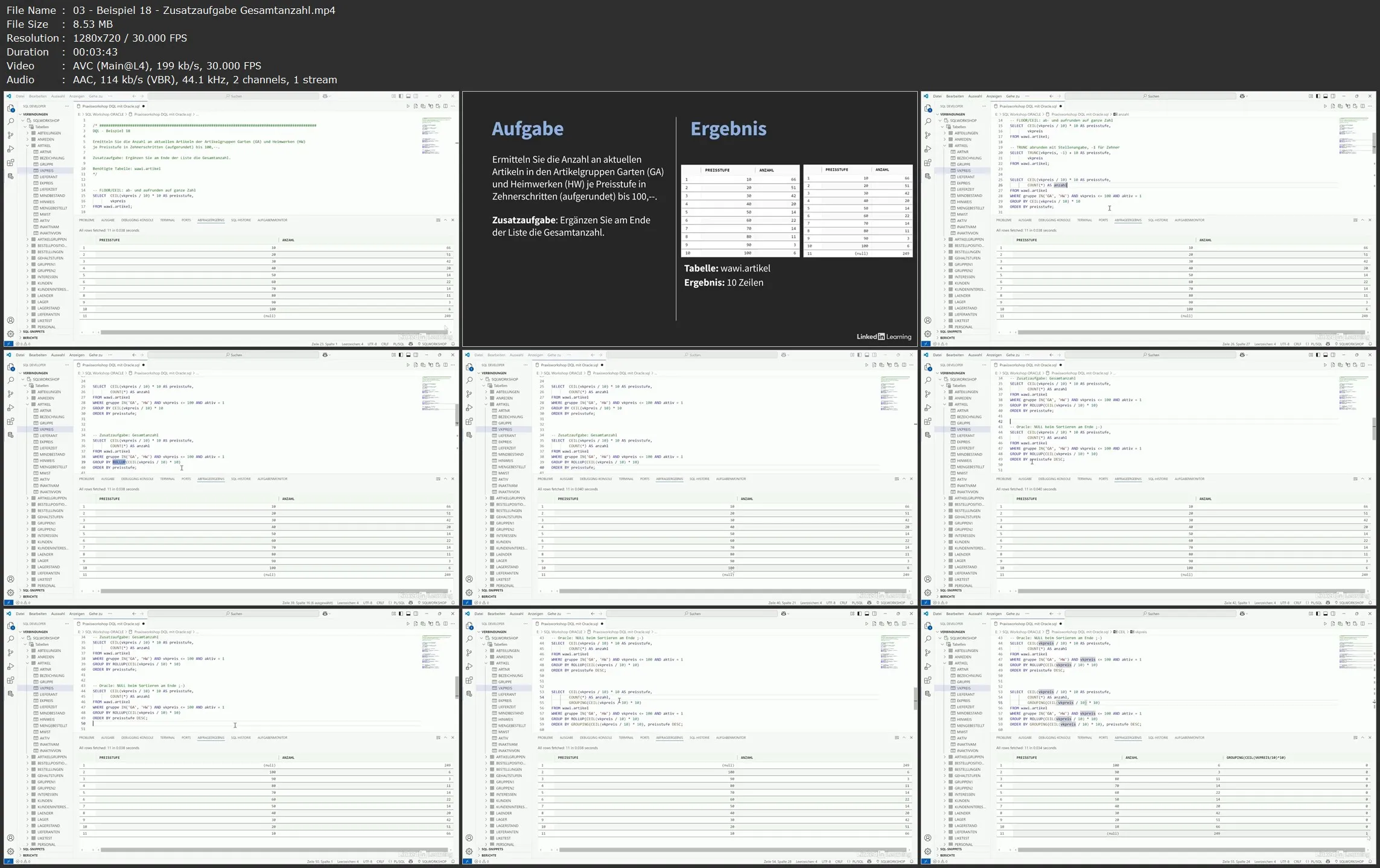Click 'Tabelle: wawi.artikel' text on Aufgabe slide
The height and width of the screenshot is (868, 1380).
tap(727, 268)
